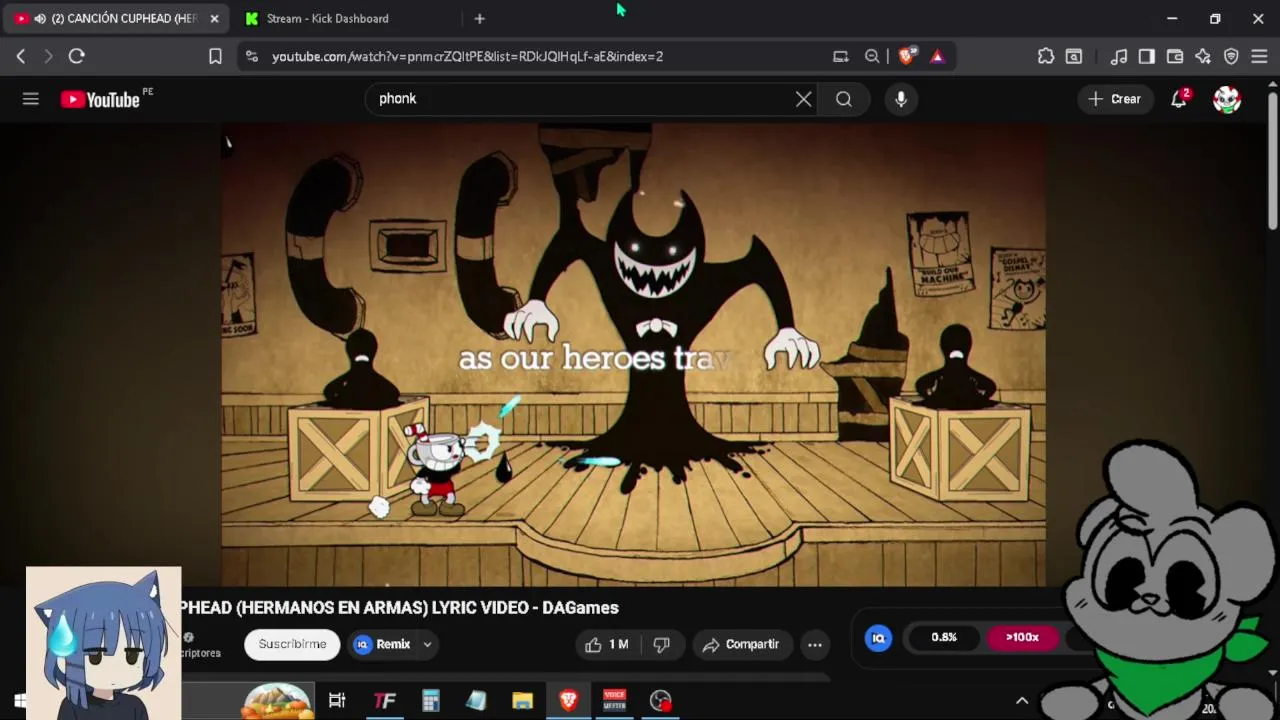1280x720 pixels.
Task: Click the video player to pause
Action: (x=633, y=355)
